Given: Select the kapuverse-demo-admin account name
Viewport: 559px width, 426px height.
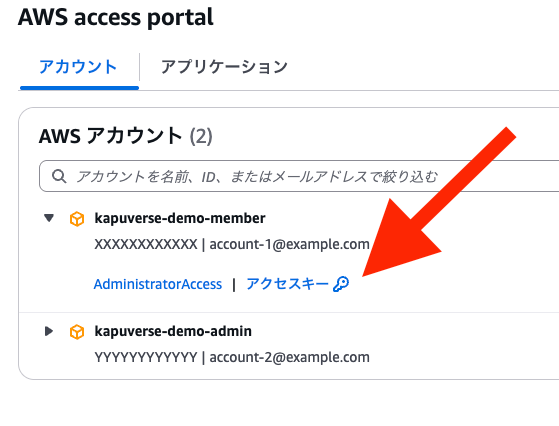Looking at the screenshot, I should [x=173, y=331].
